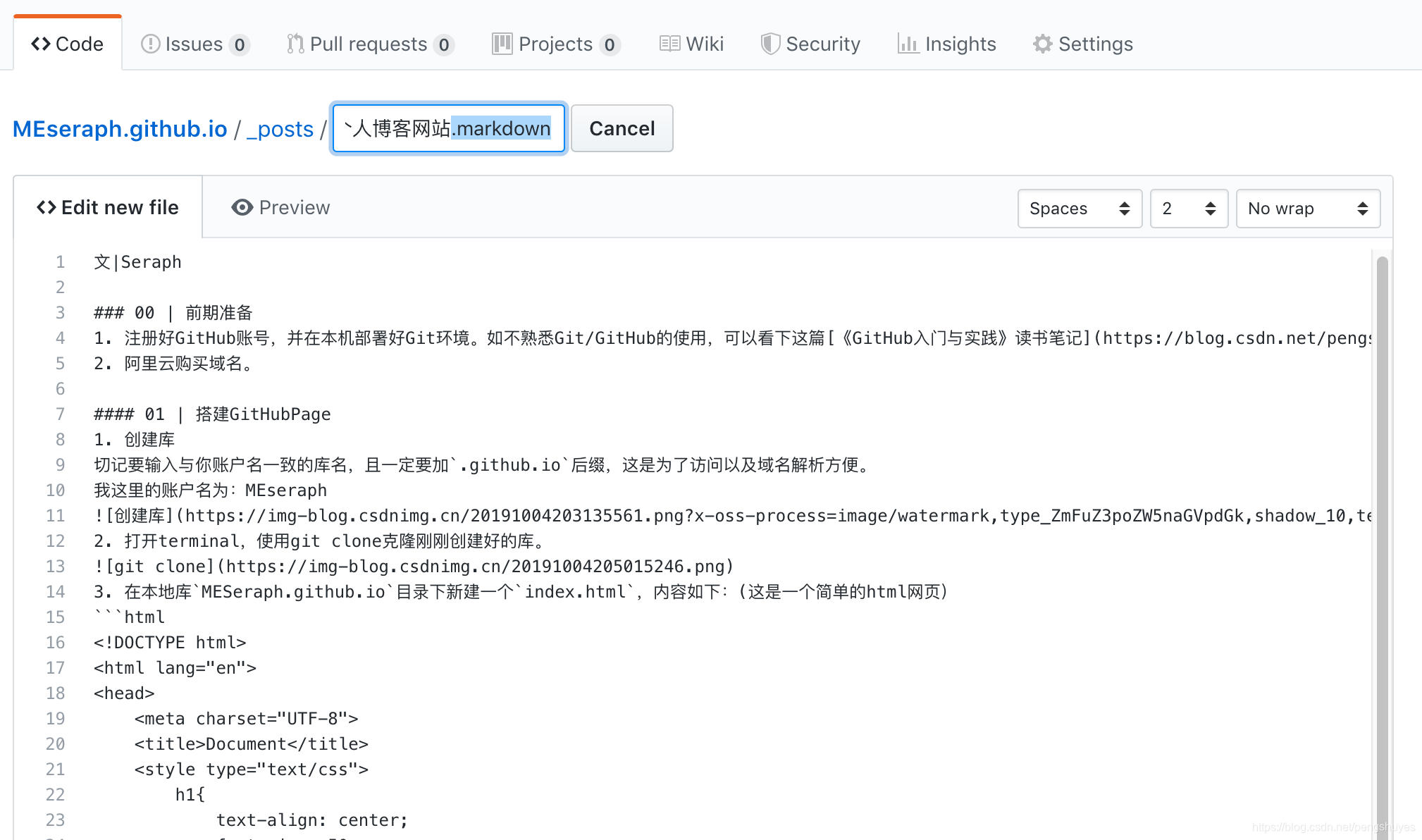Open the No wrap mode dropdown
Screen dimensions: 1422x840
click(x=1307, y=209)
